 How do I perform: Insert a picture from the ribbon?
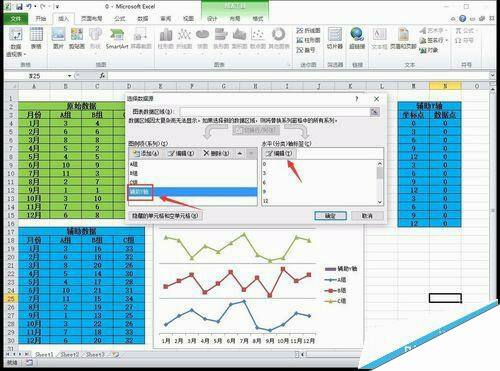58,38
